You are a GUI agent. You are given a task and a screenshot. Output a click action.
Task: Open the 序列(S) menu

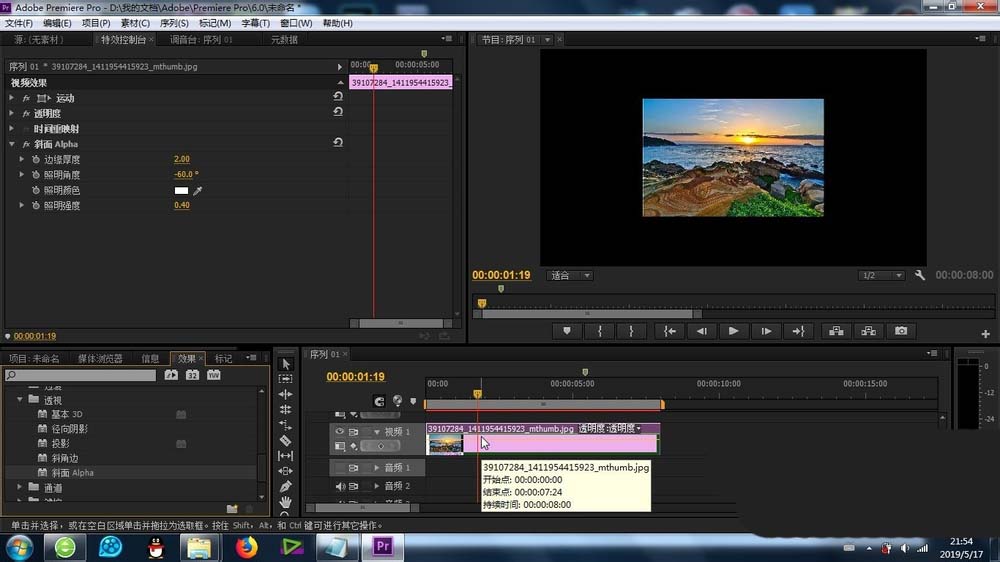[x=173, y=23]
